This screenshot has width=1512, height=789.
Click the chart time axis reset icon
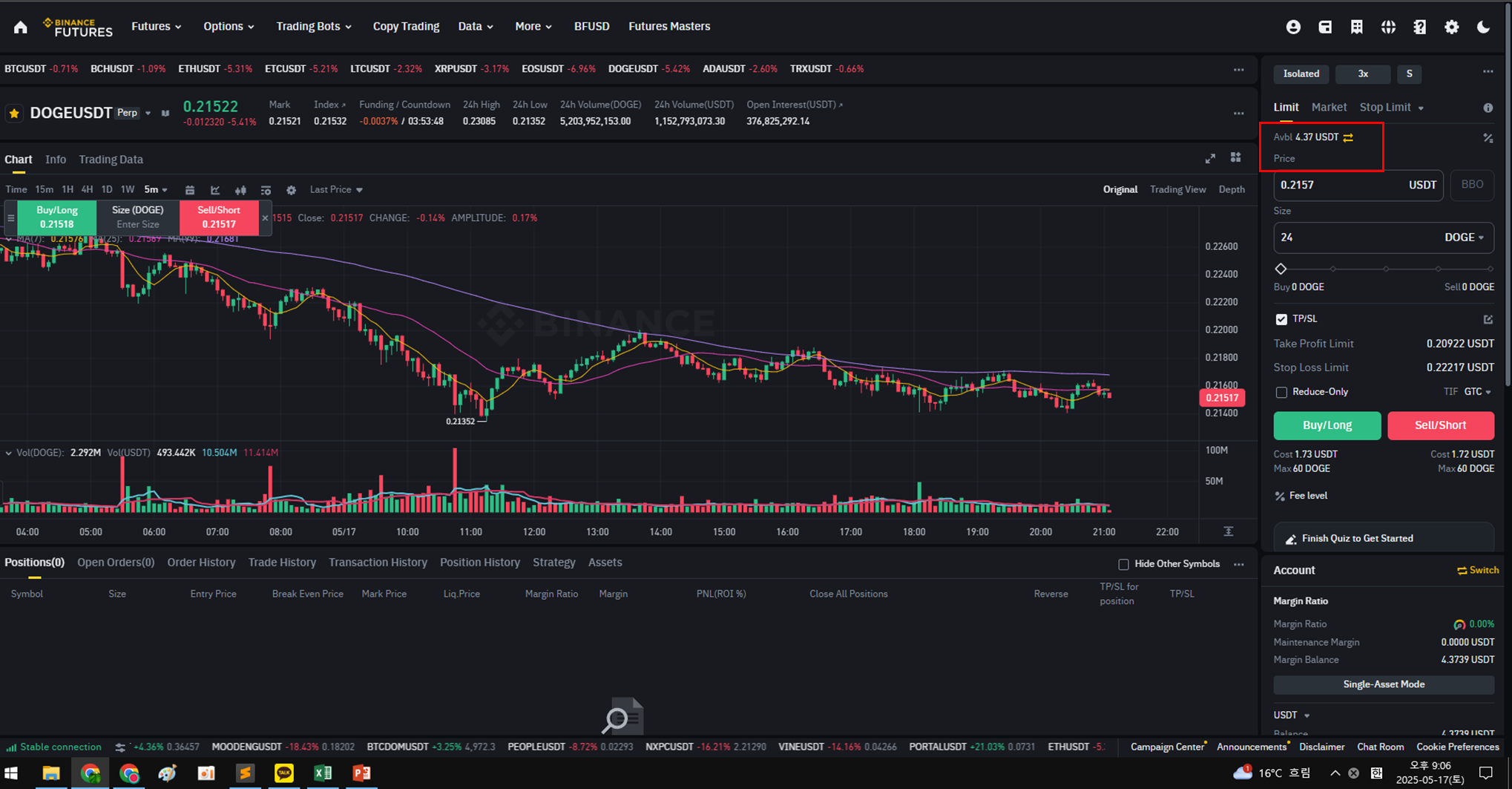pos(1229,531)
